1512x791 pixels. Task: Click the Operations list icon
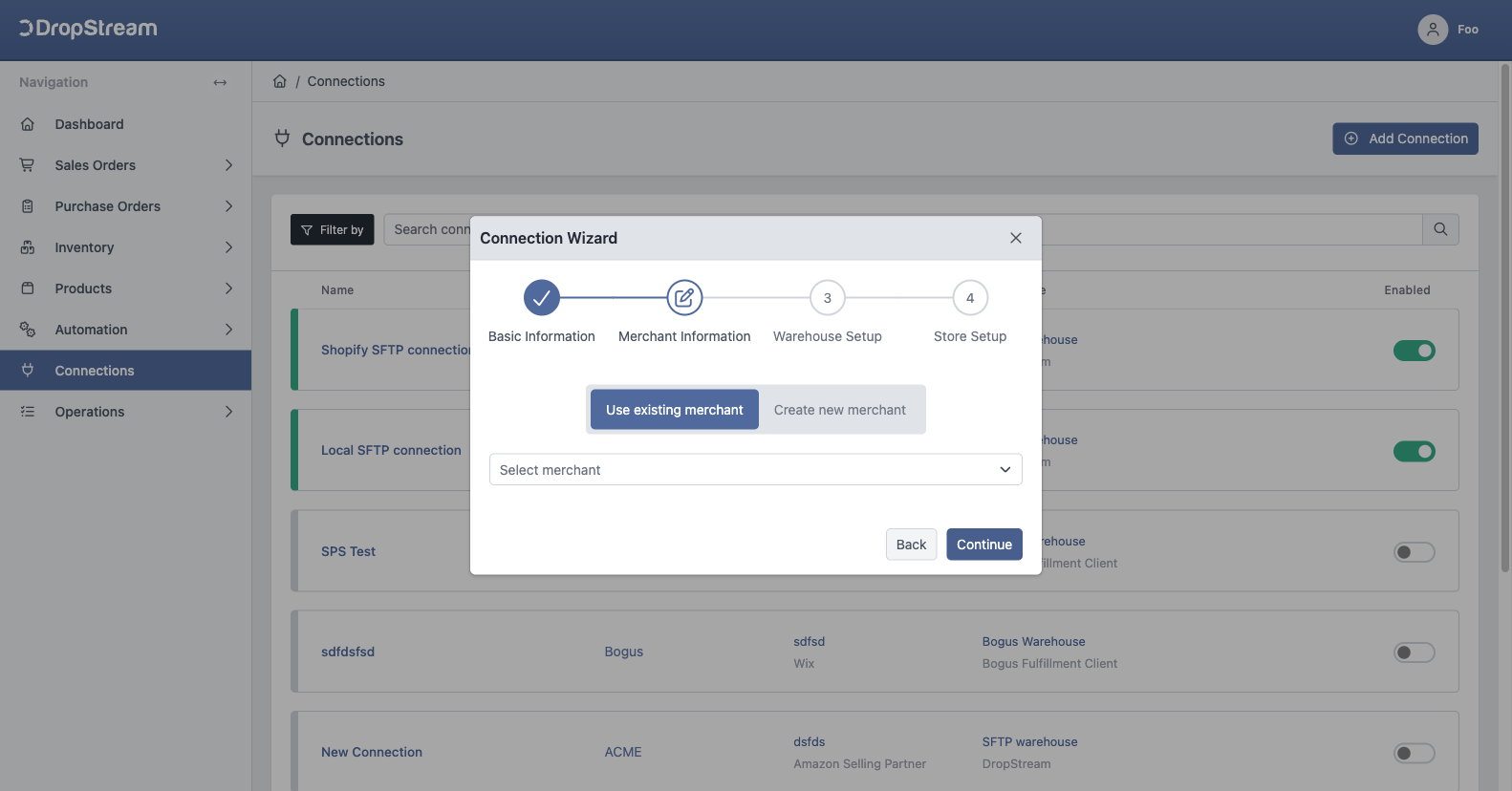28,412
